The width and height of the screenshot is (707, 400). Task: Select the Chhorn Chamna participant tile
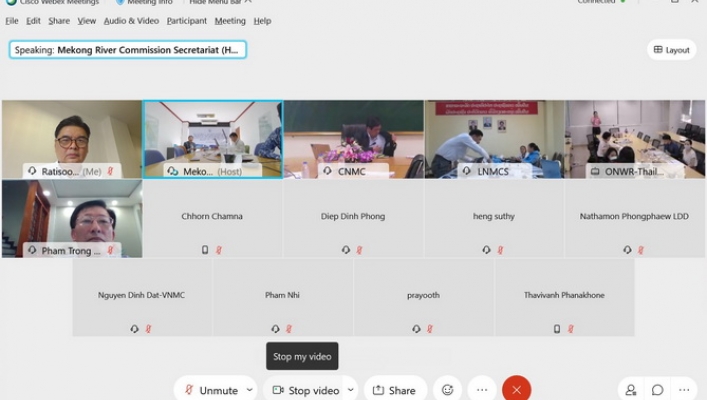tap(212, 219)
